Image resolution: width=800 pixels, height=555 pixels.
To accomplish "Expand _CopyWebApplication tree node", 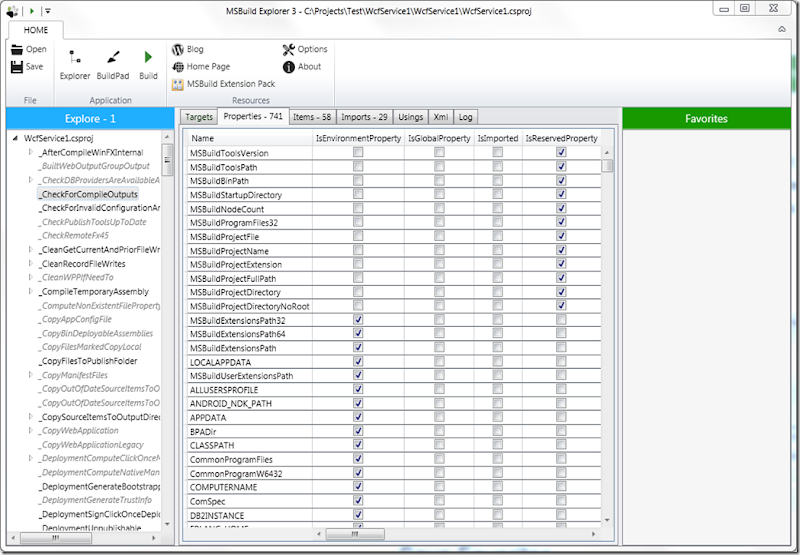I will click(31, 430).
